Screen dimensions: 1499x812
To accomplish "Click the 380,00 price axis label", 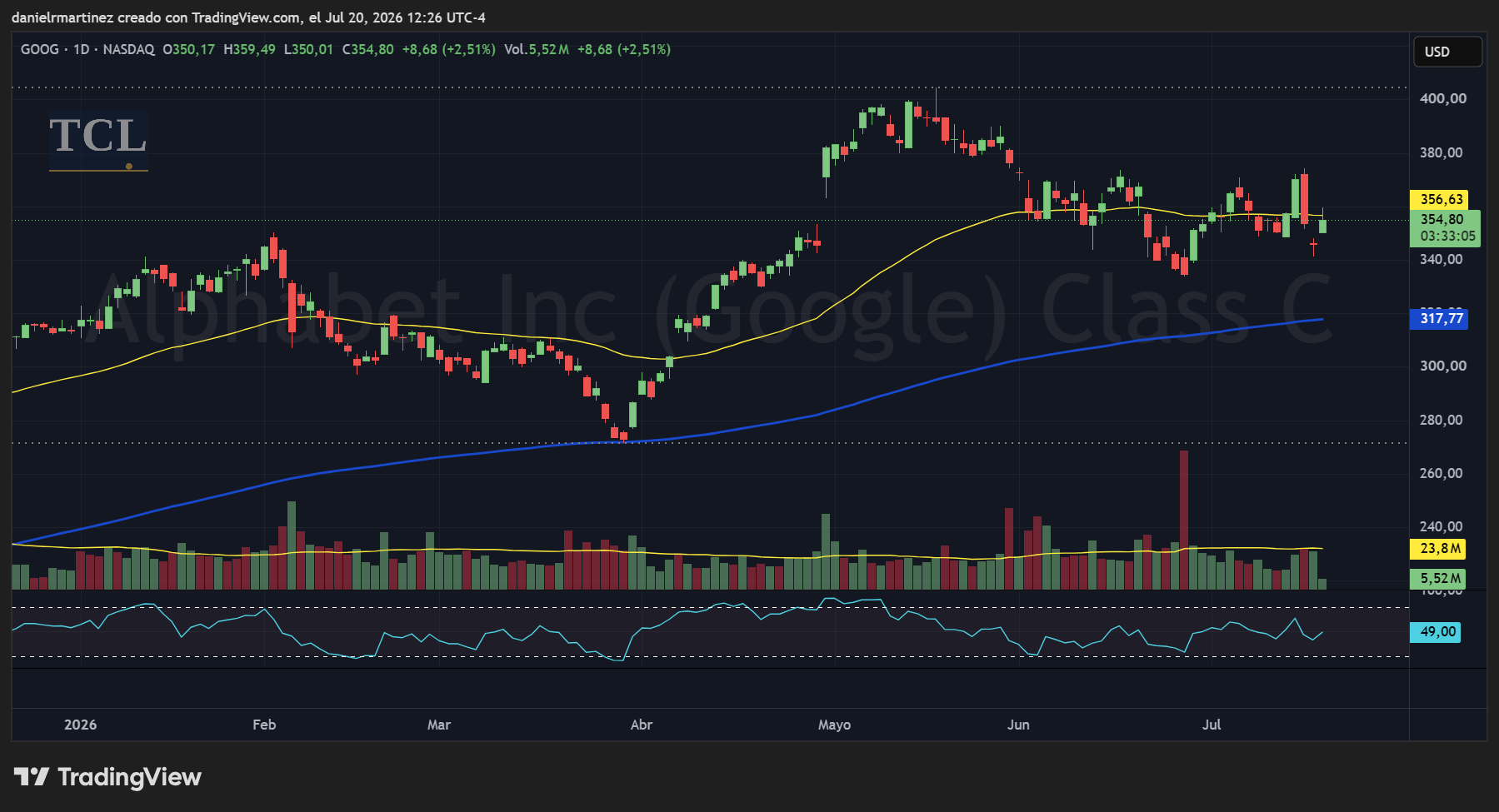I will tap(1442, 152).
